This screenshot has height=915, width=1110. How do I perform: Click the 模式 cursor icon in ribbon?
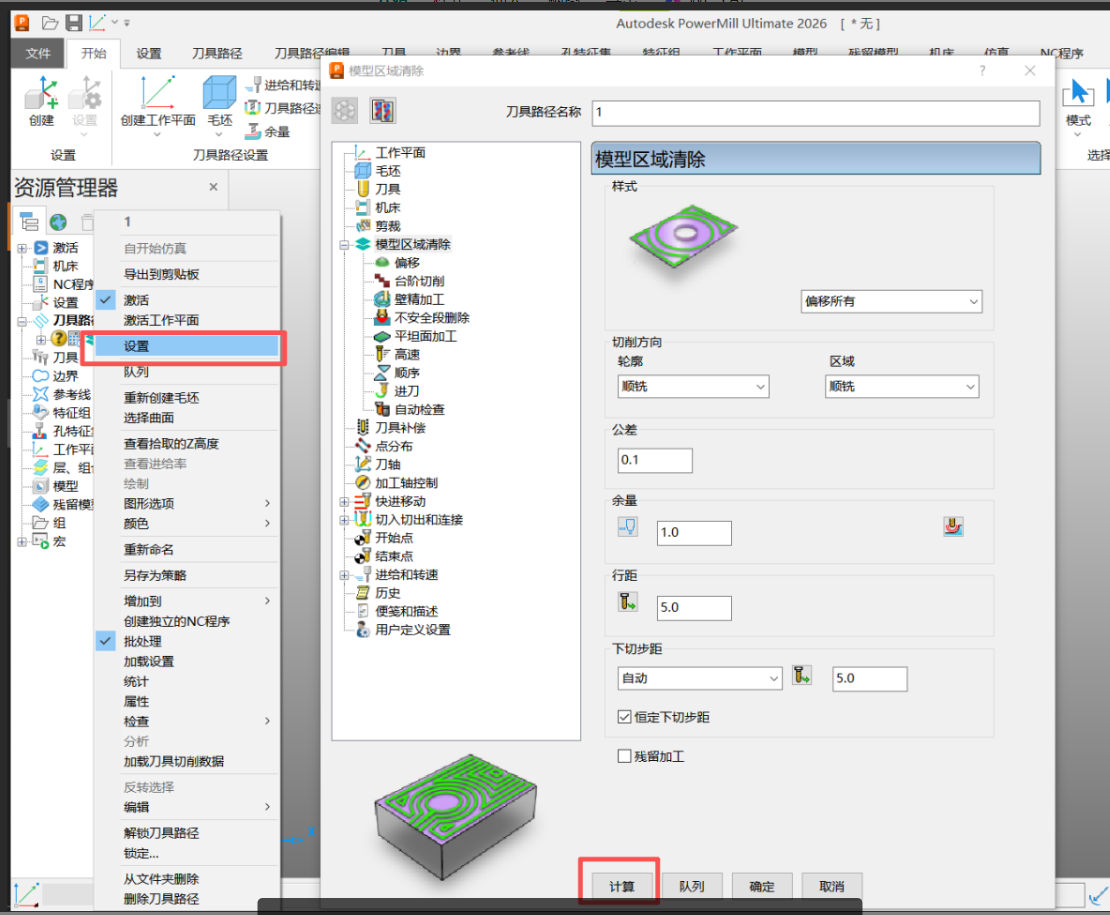[1078, 92]
